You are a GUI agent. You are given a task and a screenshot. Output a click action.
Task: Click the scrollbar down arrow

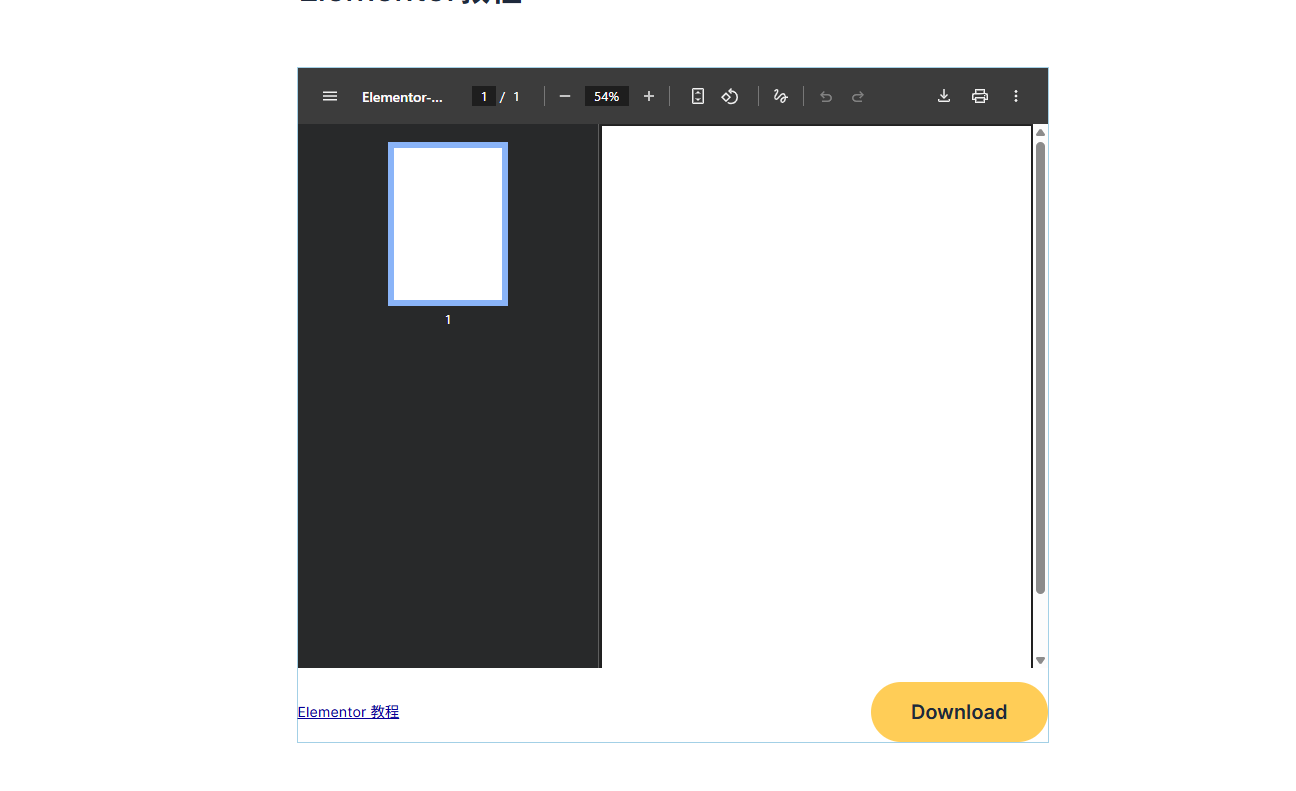point(1040,660)
